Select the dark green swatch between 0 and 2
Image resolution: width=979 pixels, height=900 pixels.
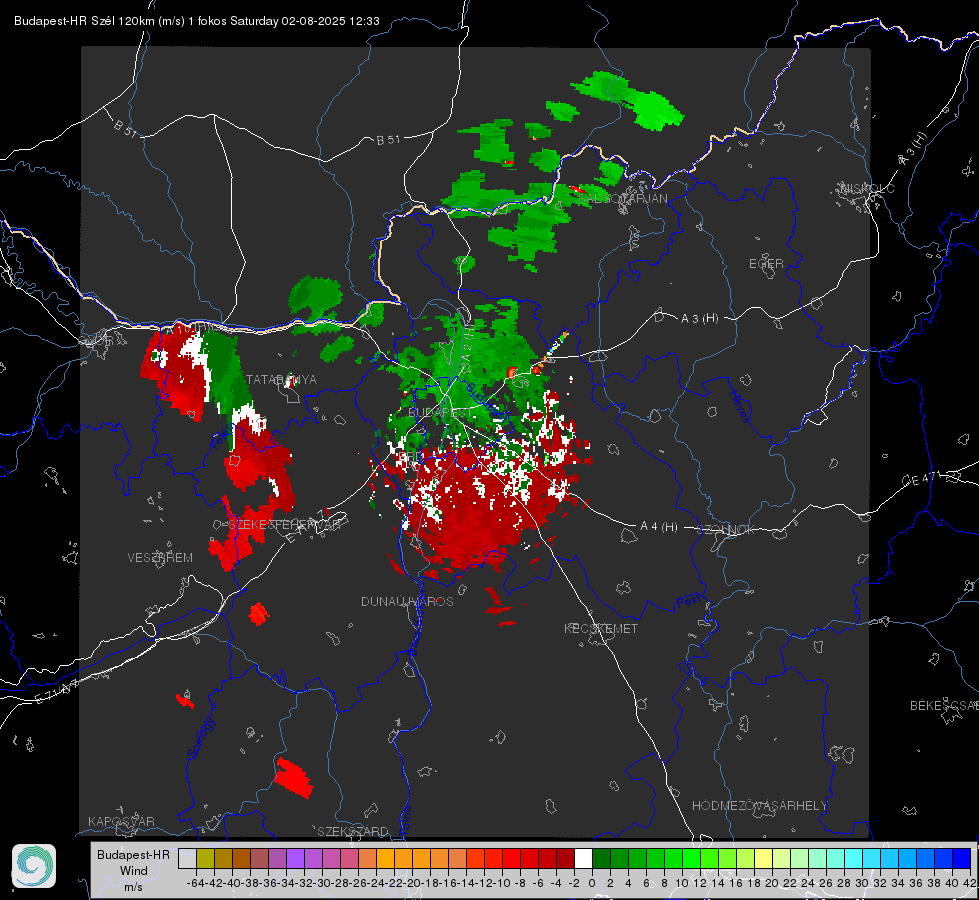click(601, 859)
